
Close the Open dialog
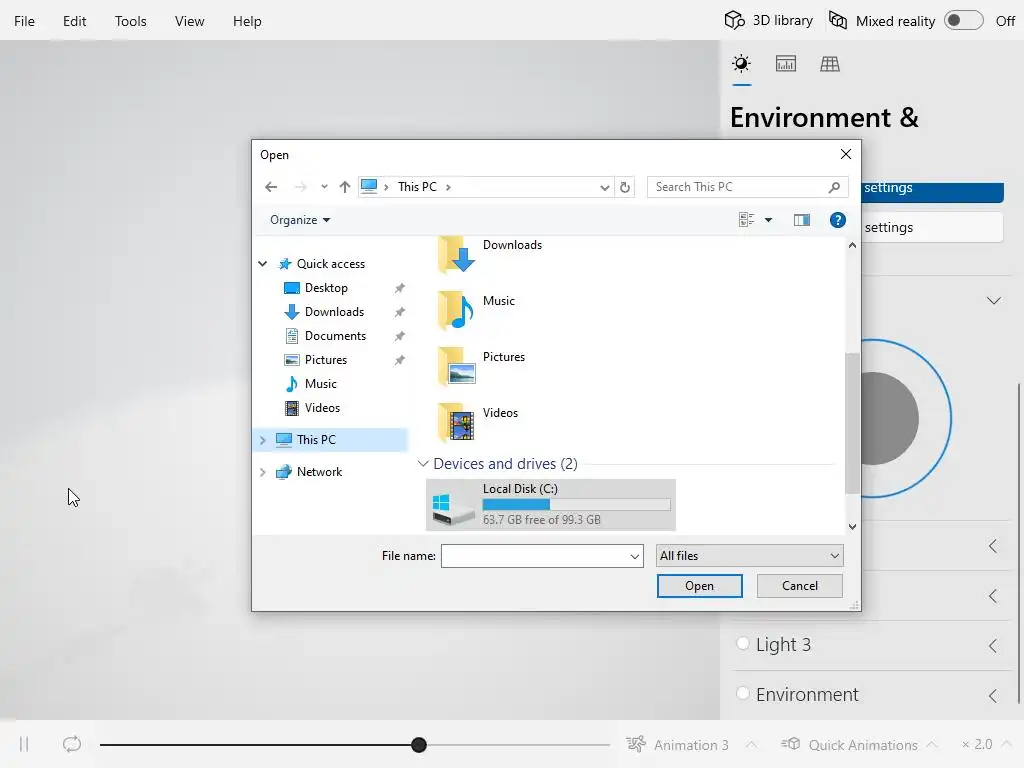click(x=846, y=154)
